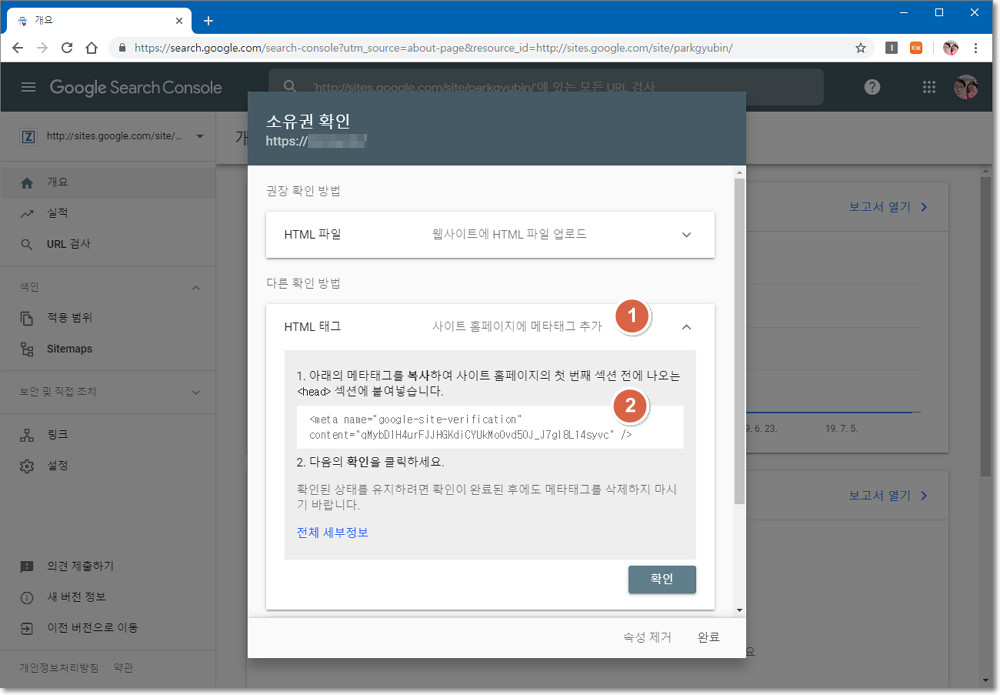Screen dimensions: 1000x695
Task: Select 개요 in the sidebar
Action: click(x=108, y=182)
